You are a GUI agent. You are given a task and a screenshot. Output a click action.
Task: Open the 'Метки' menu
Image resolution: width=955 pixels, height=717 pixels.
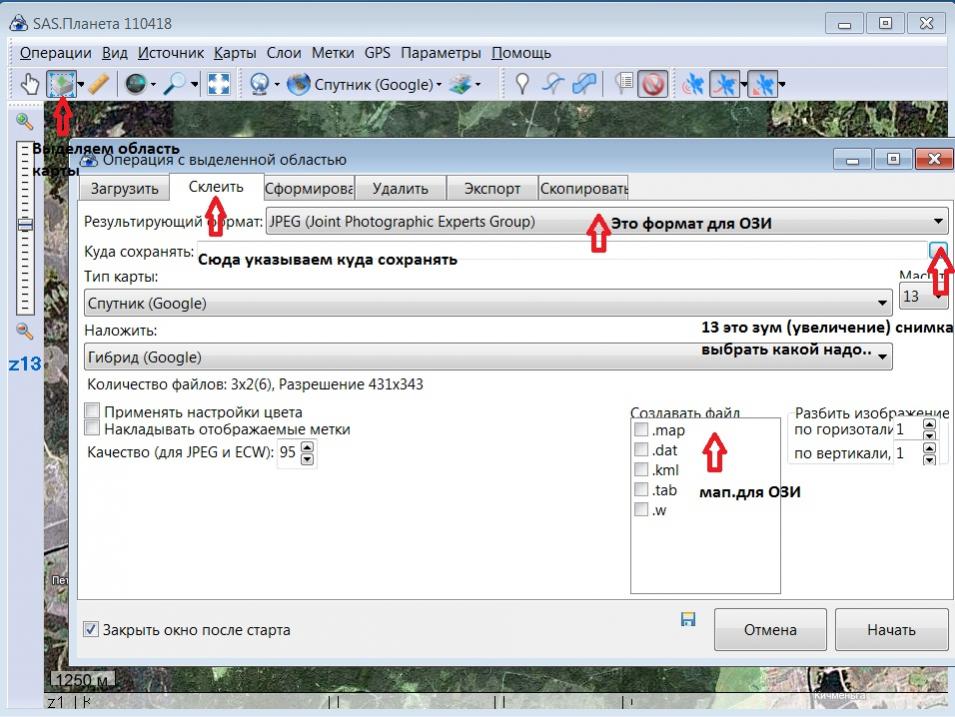click(x=332, y=53)
